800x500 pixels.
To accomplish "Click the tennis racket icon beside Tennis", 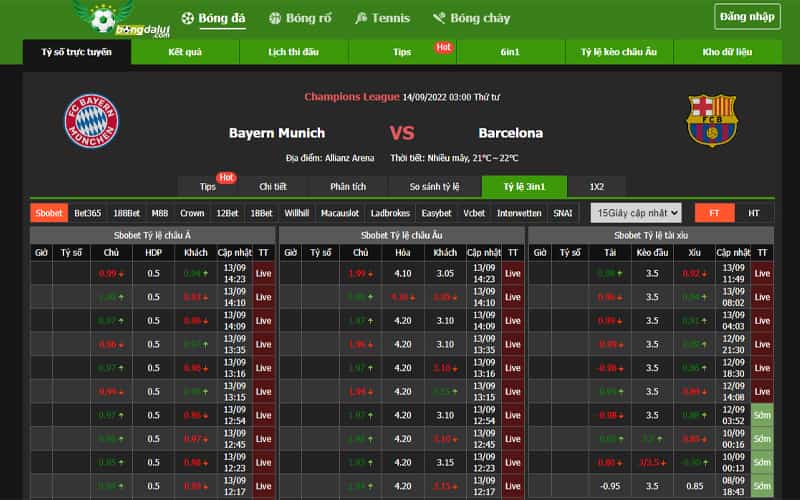I will coord(361,18).
